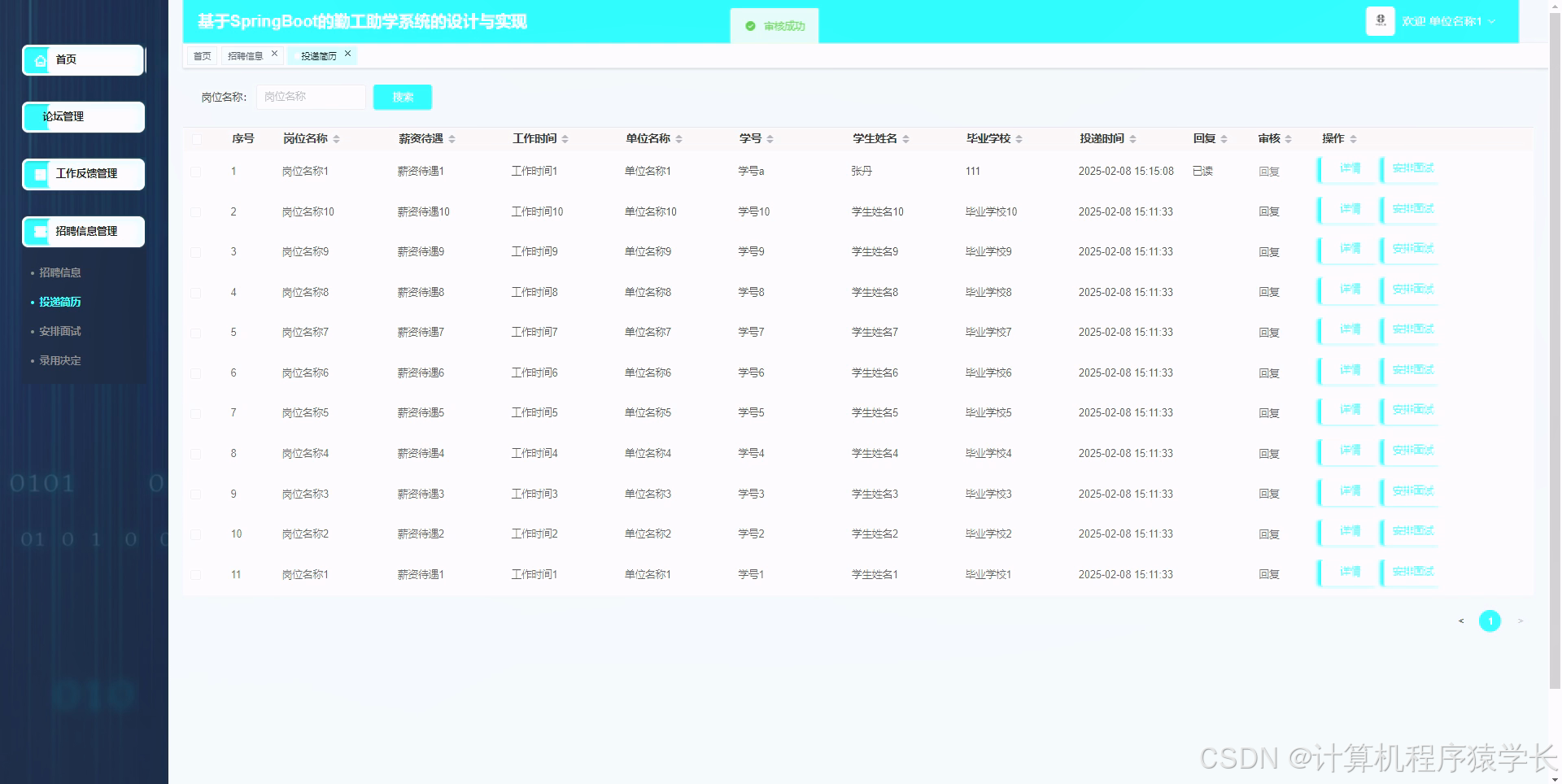Open 详情 for the 学生姓名1 row
Image resolution: width=1562 pixels, height=784 pixels.
pyautogui.click(x=1346, y=573)
